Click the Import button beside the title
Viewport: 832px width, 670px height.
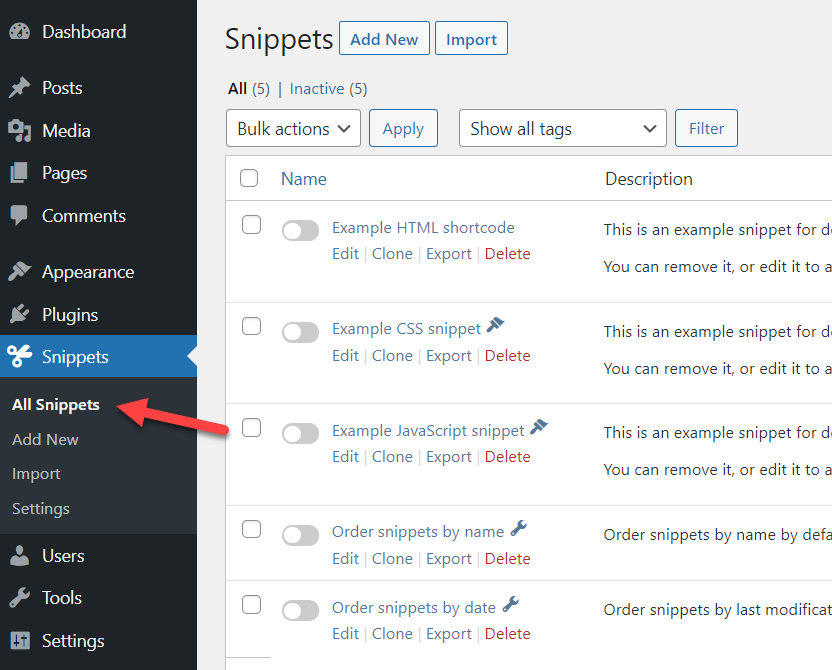[x=471, y=39]
